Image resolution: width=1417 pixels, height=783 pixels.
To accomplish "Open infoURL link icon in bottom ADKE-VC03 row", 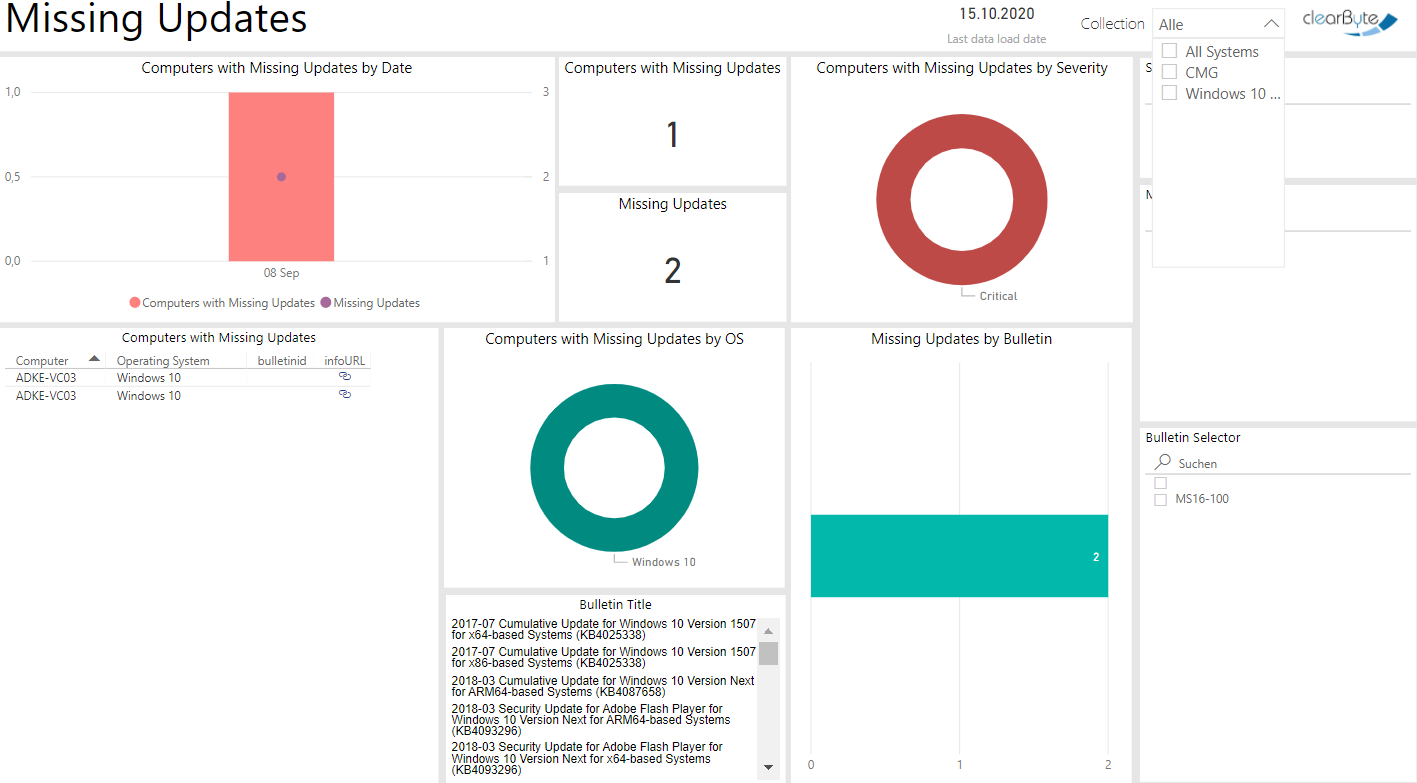I will 345,394.
